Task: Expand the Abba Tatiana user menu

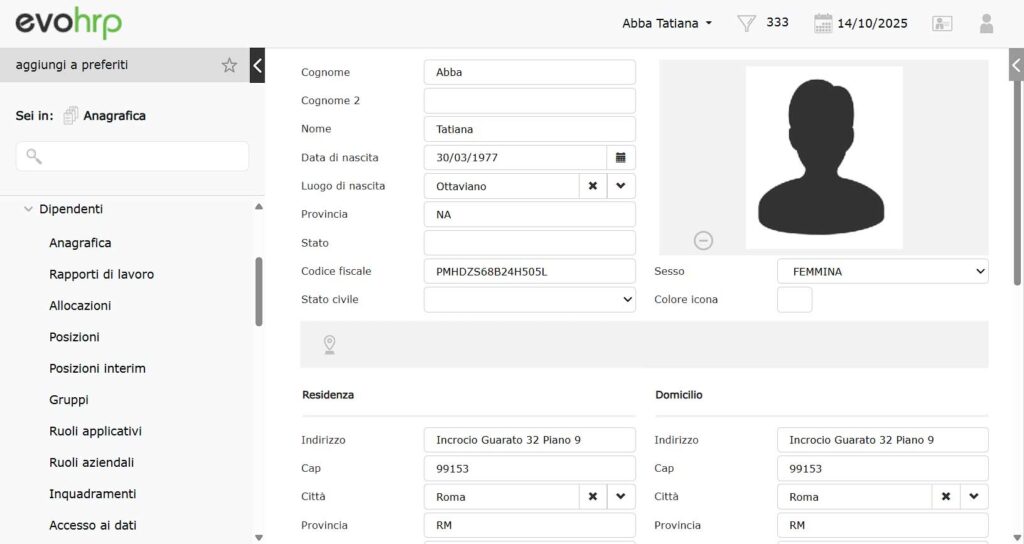Action: 667,23
